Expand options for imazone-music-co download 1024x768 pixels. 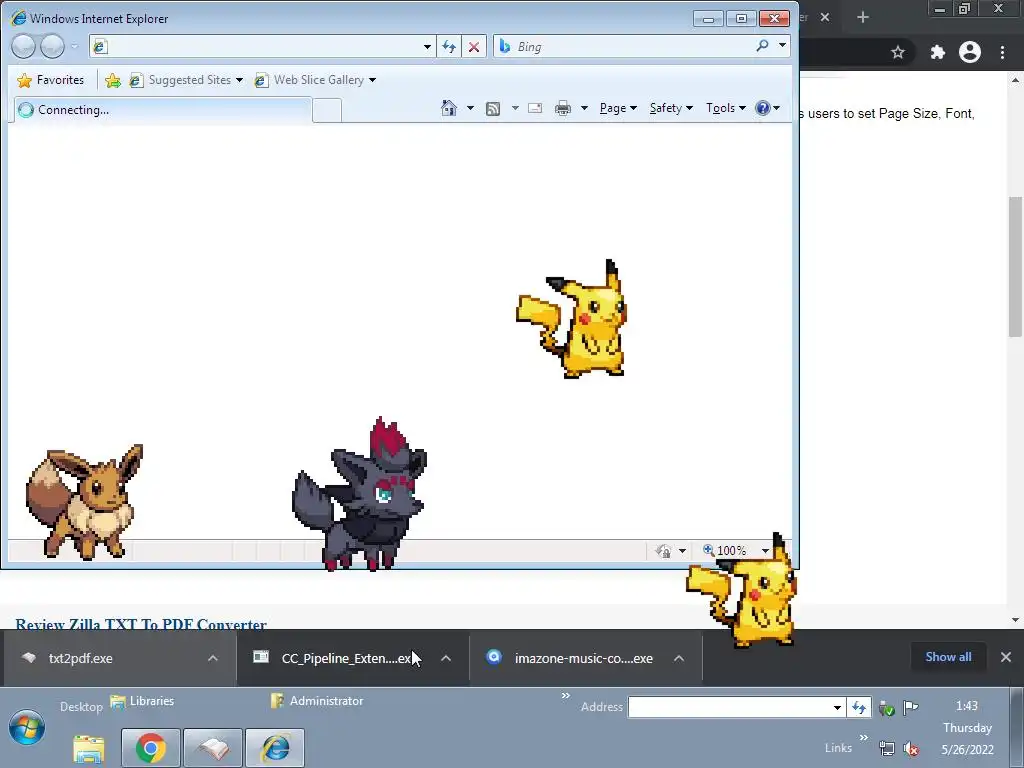(679, 658)
